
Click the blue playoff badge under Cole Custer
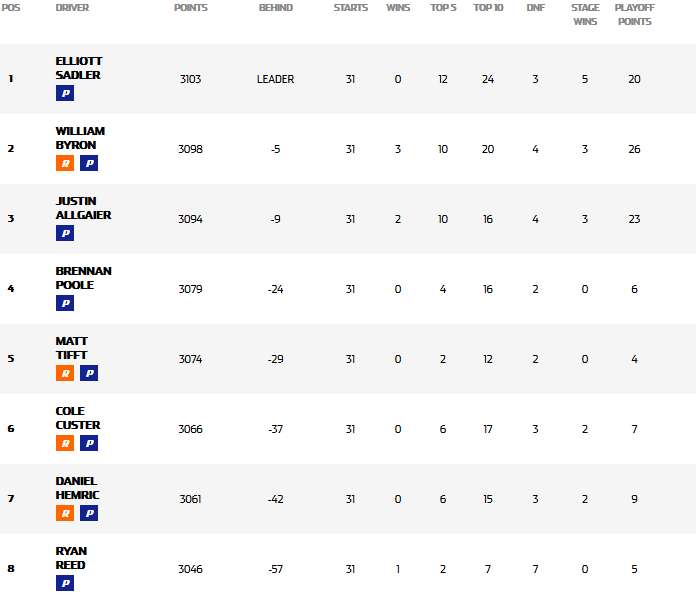point(89,443)
